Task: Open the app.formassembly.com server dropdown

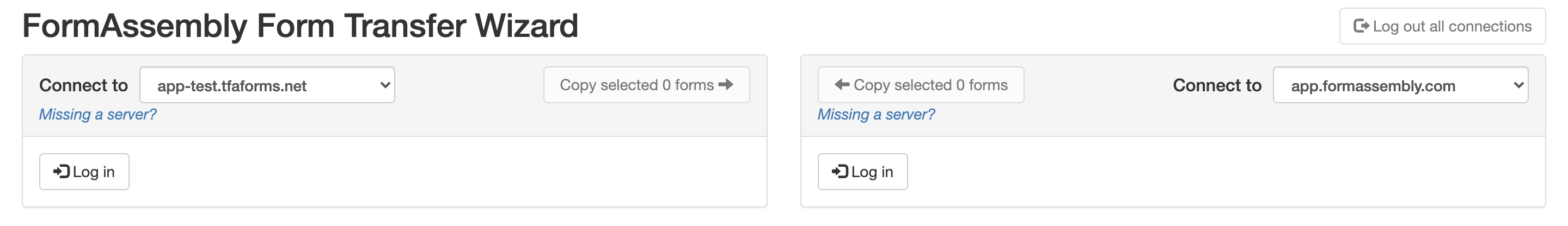Action: (x=1400, y=85)
